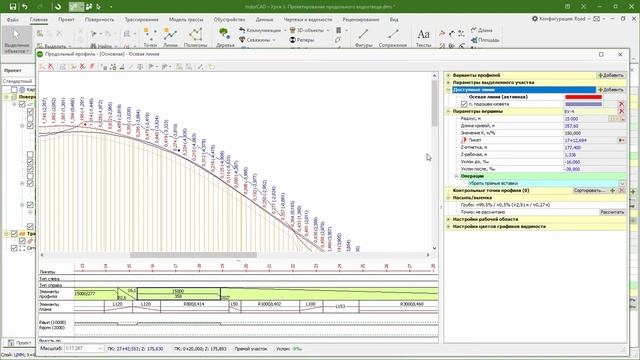Click the Площадь measure tool
Image resolution: width=640 pixels, height=360 pixels.
click(x=485, y=40)
